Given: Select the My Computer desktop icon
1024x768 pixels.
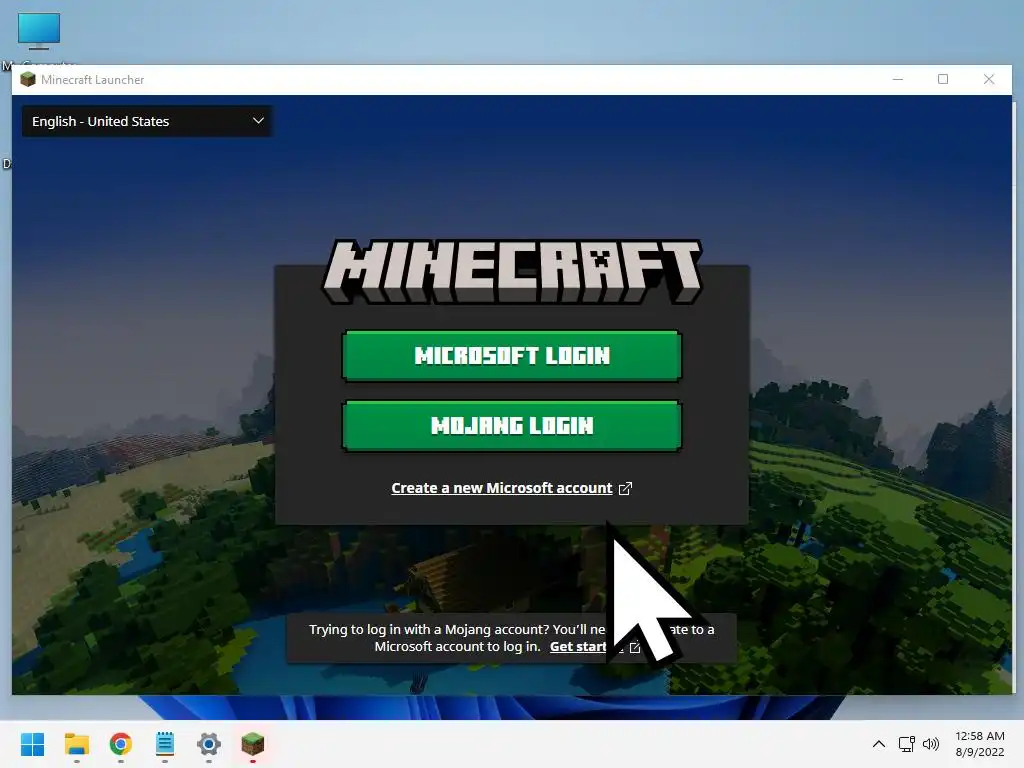Looking at the screenshot, I should click(39, 31).
